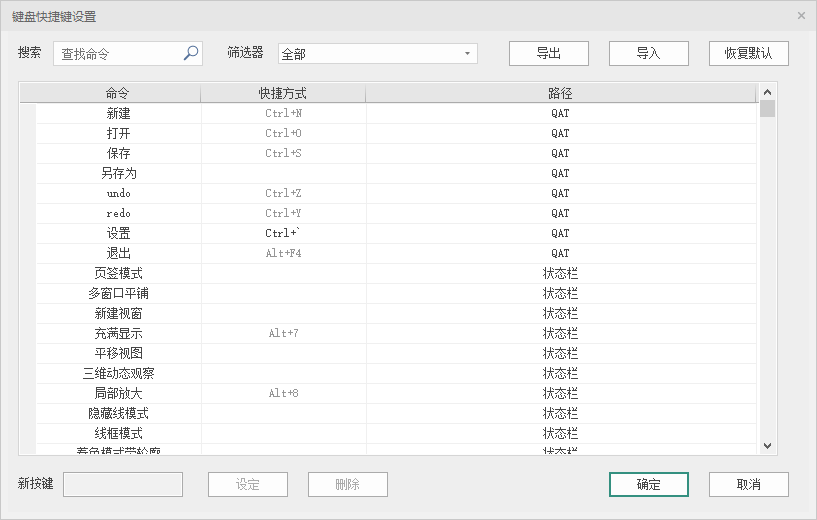Click the Ctrl+` shortcut for 设置
Image resolution: width=817 pixels, height=520 pixels.
283,233
